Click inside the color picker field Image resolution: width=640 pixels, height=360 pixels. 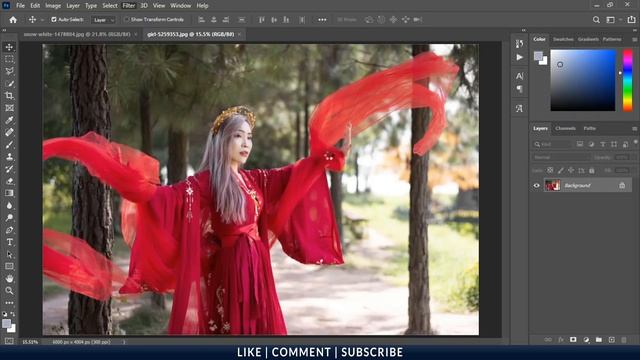coord(583,80)
